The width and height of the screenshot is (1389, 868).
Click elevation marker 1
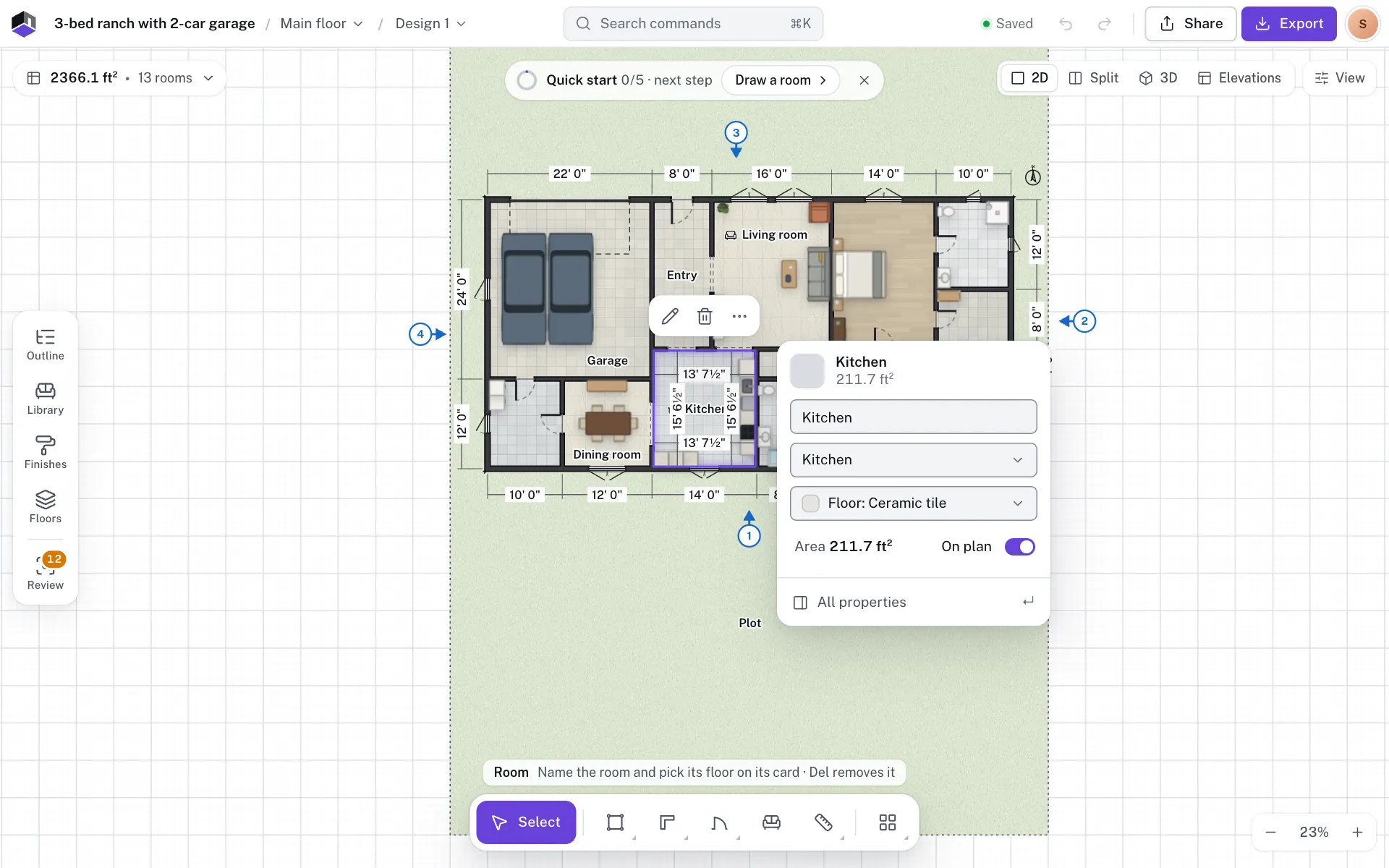pyautogui.click(x=749, y=536)
